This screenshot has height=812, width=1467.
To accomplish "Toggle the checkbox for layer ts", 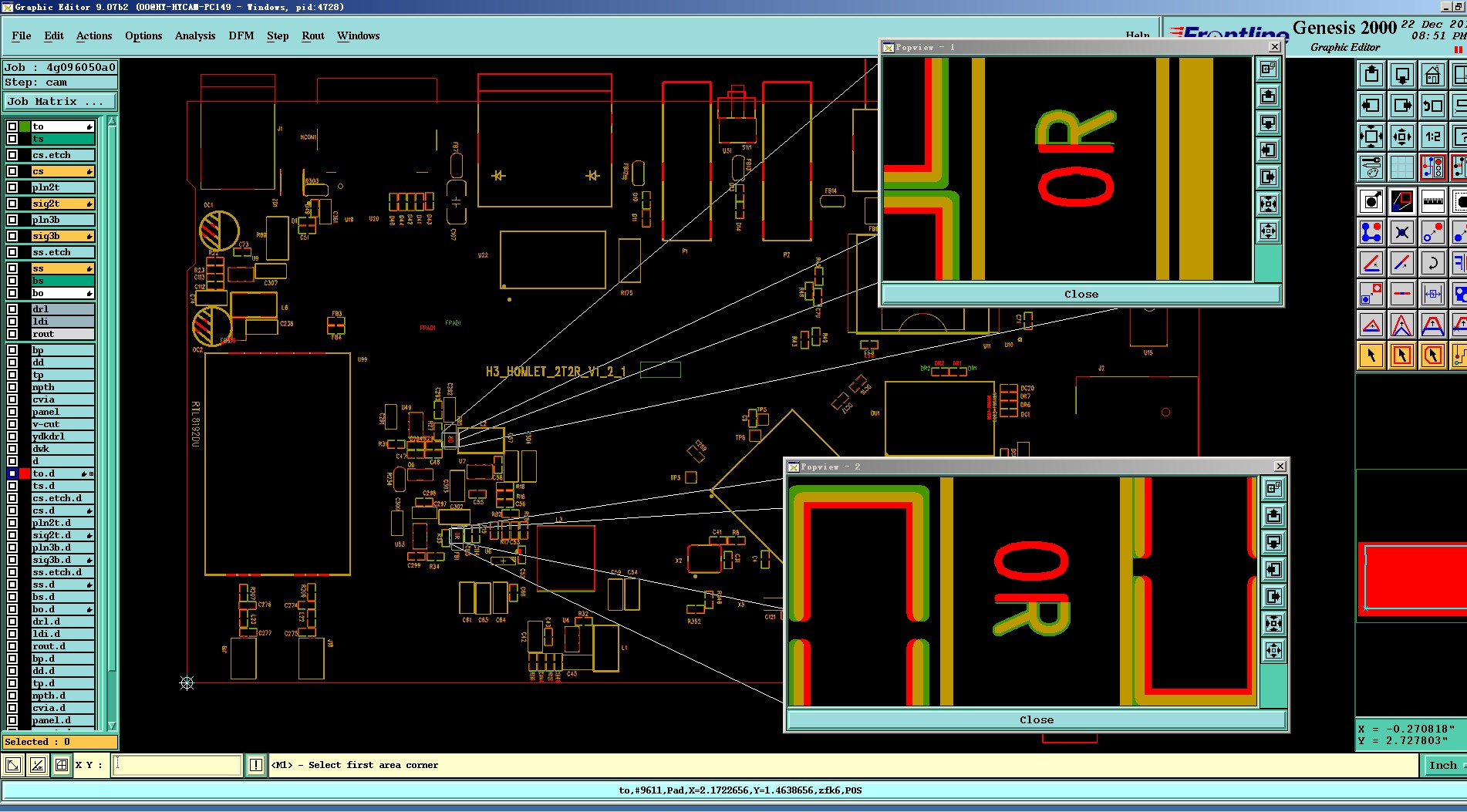I will tap(12, 139).
